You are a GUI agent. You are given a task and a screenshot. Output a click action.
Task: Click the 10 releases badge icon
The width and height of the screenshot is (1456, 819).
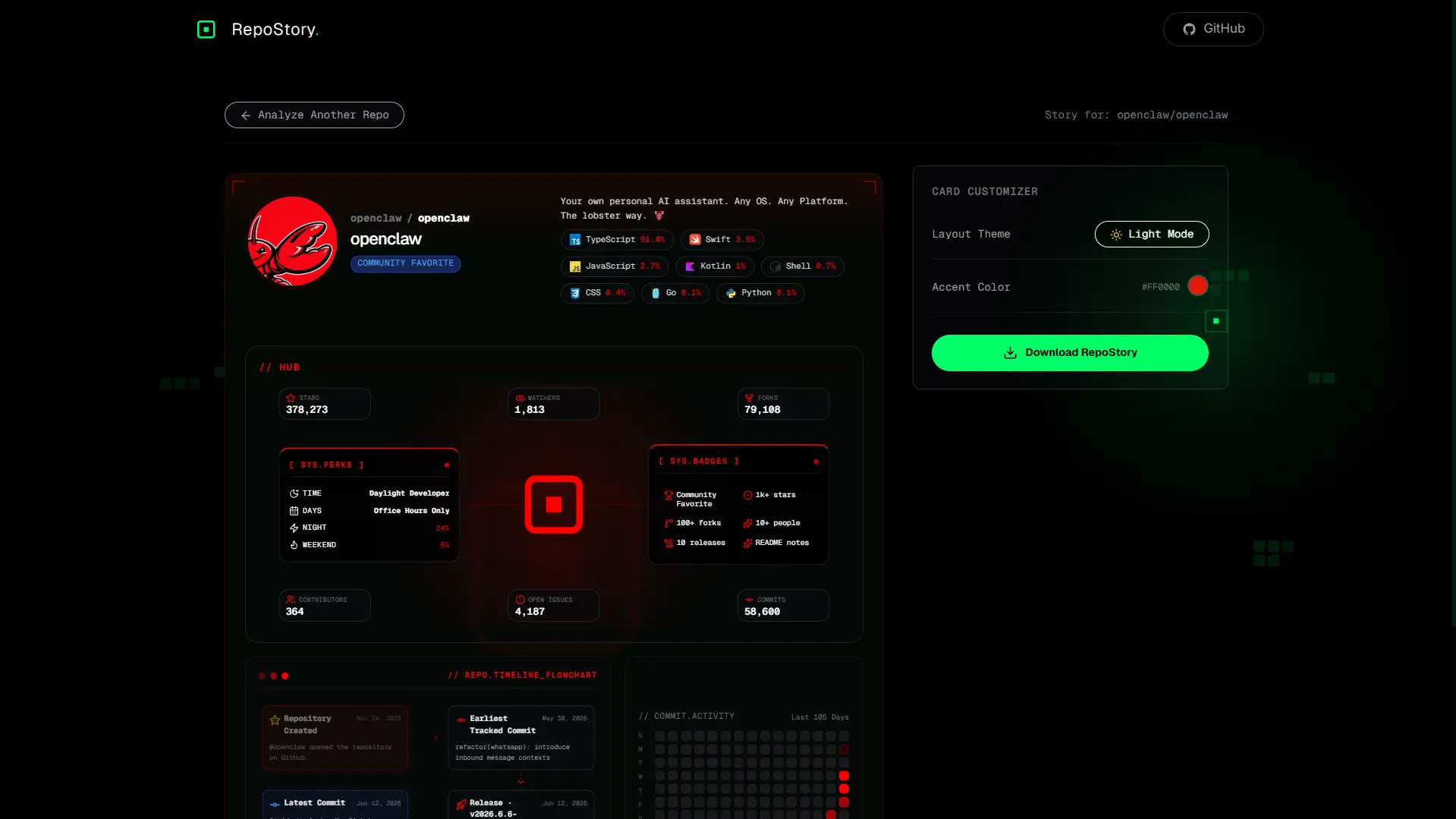point(668,543)
